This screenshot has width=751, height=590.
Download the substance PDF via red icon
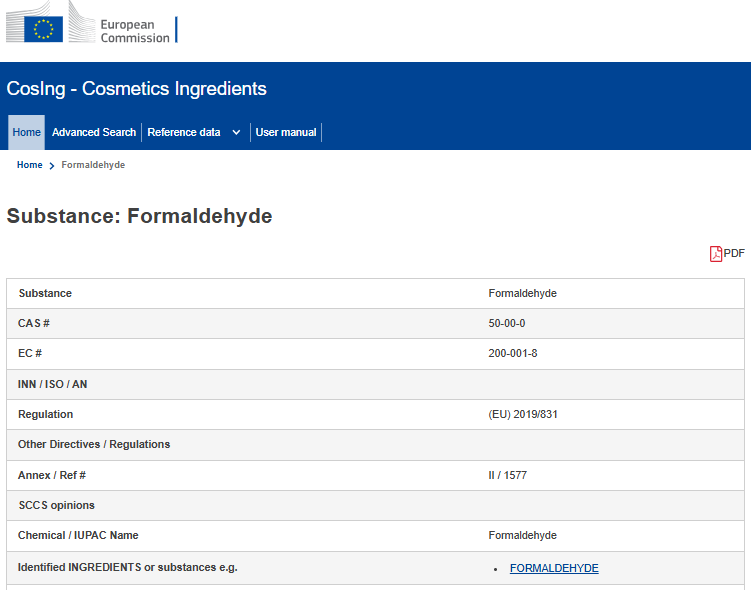pyautogui.click(x=716, y=254)
